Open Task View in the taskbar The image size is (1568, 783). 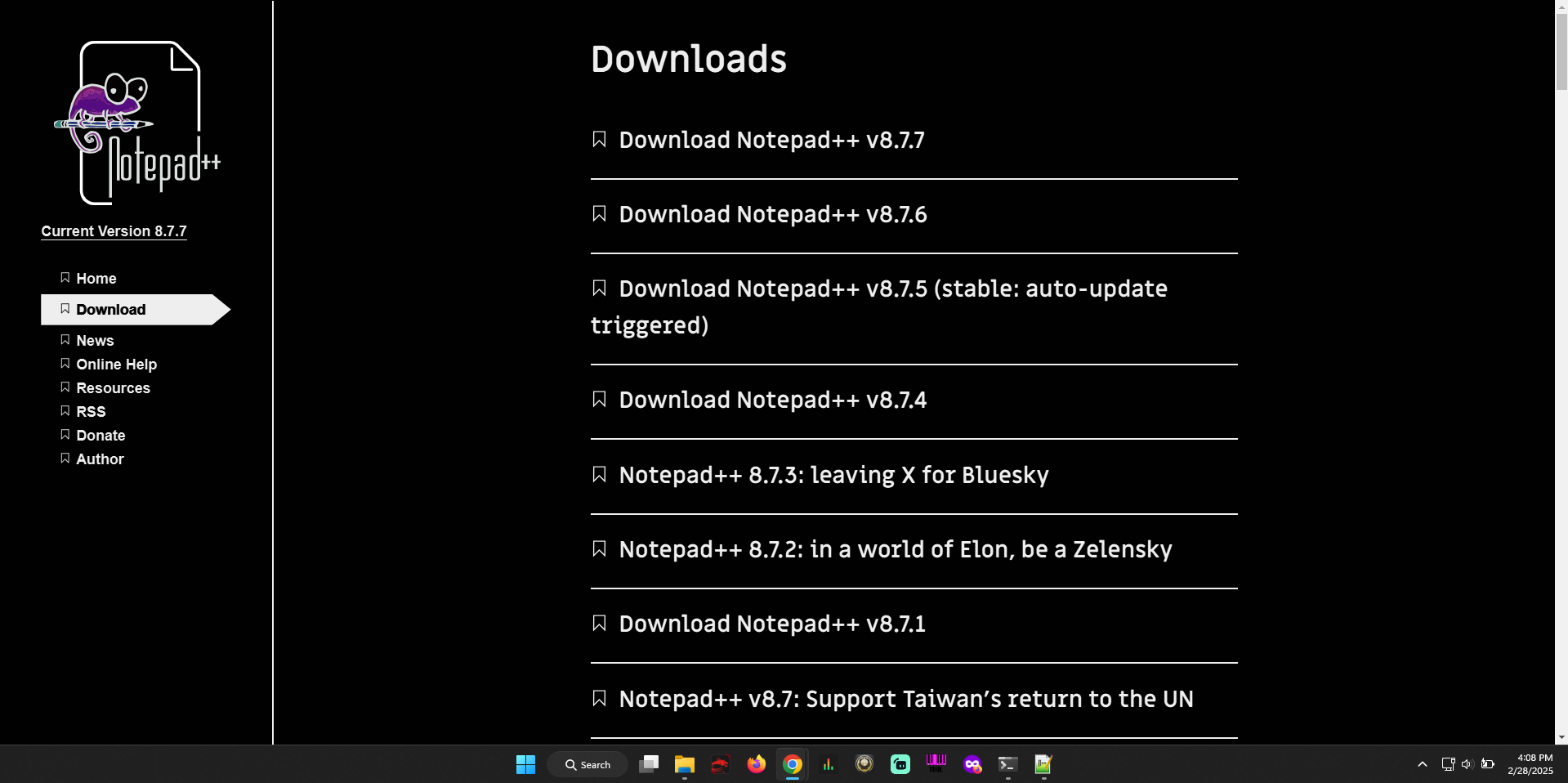tap(649, 764)
